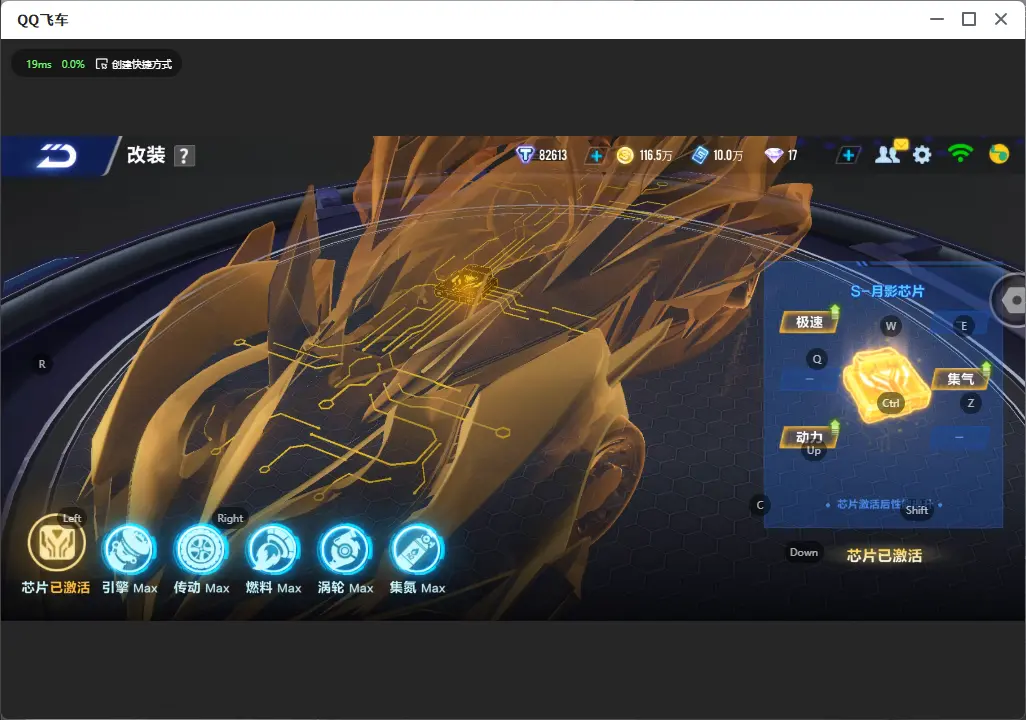Click the empty slot below Q key
The image size is (1026, 720).
[x=809, y=379]
